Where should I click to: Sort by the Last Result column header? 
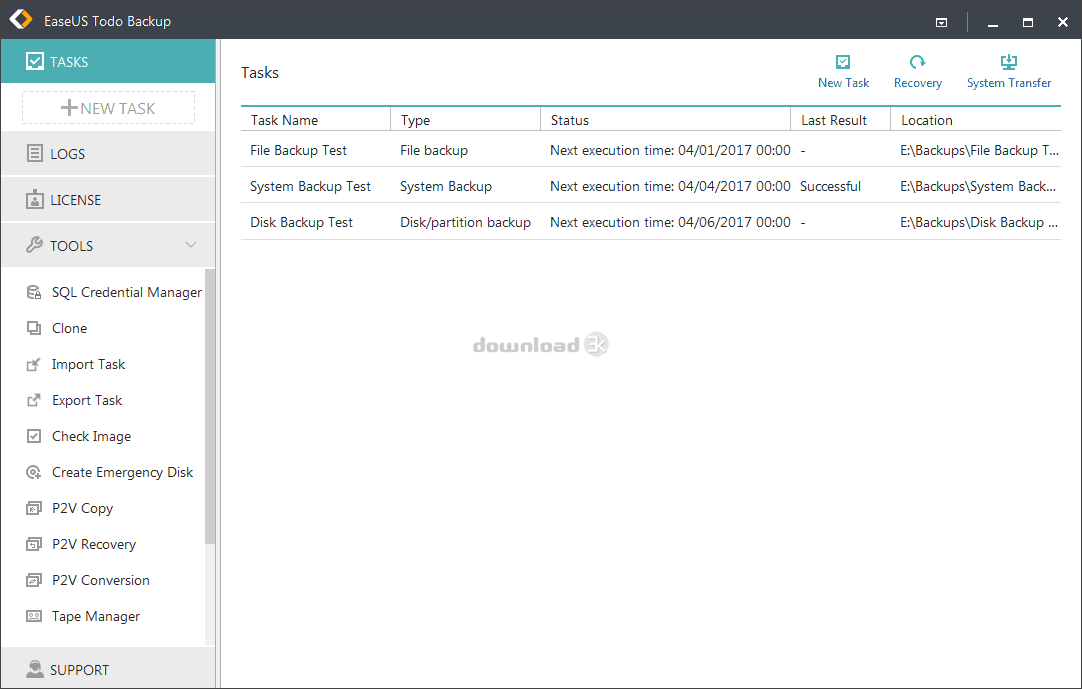[x=840, y=119]
